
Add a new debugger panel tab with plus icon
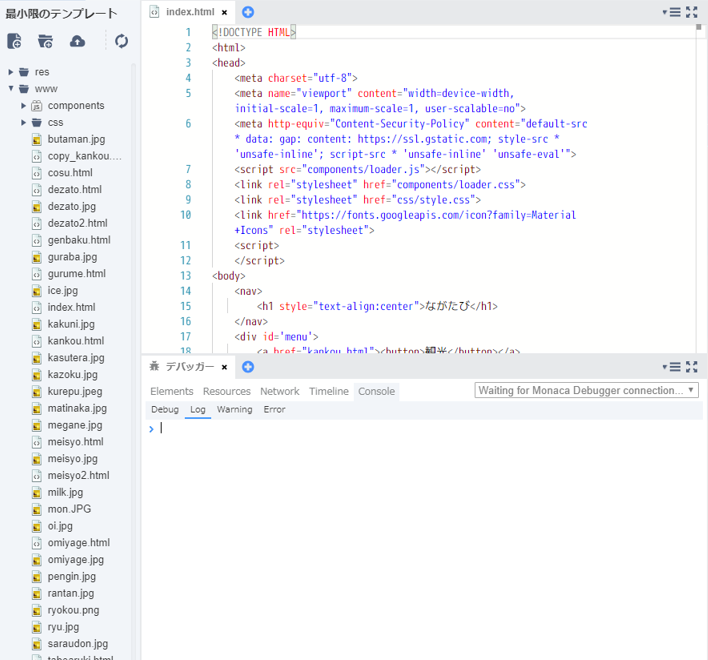[x=248, y=367]
